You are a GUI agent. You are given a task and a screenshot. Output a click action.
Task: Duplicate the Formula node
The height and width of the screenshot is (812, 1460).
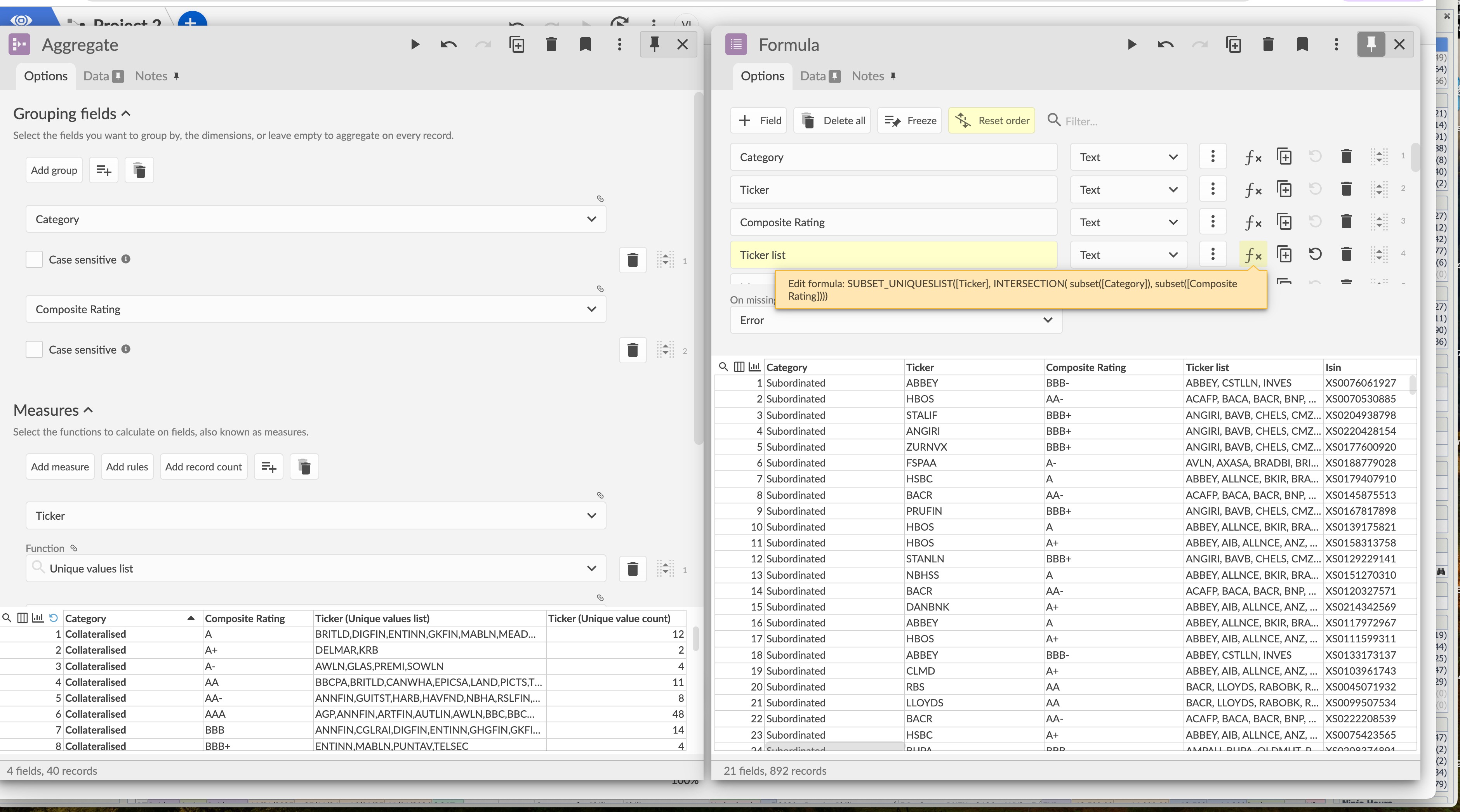point(1234,44)
